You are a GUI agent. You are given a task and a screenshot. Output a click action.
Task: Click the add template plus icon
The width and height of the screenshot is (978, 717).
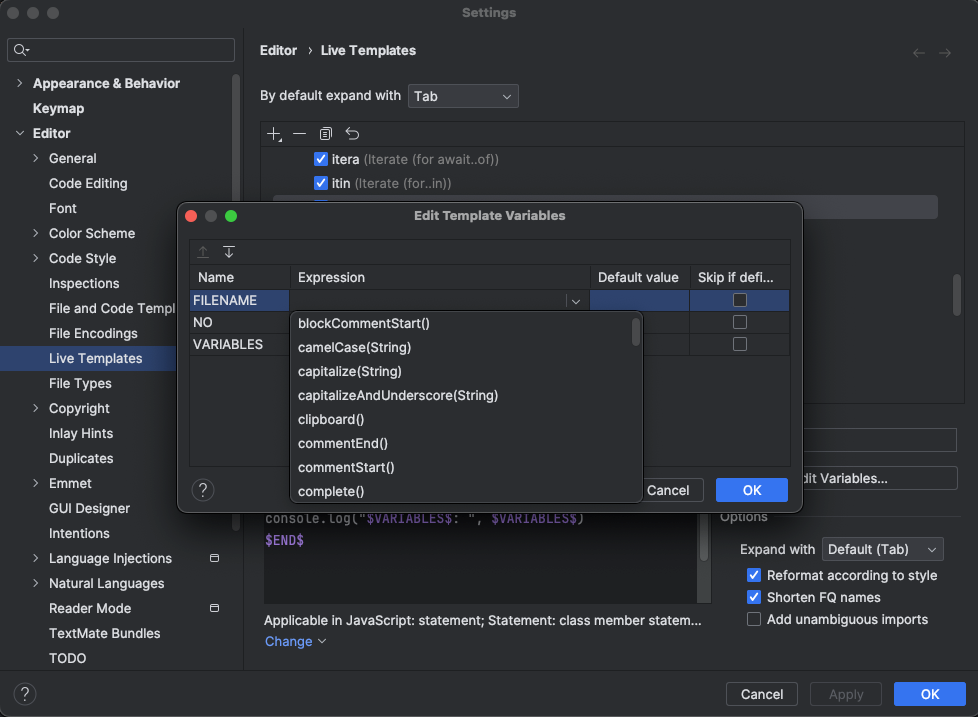click(x=275, y=134)
